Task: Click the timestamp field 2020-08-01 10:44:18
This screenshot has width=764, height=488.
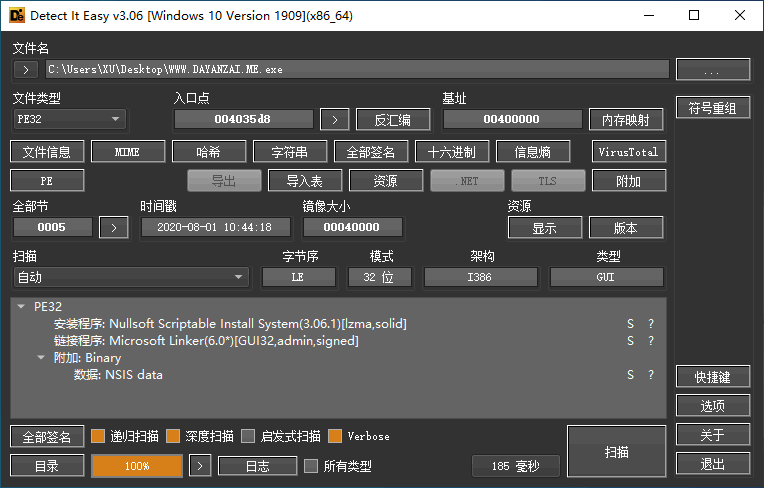Action: [216, 227]
